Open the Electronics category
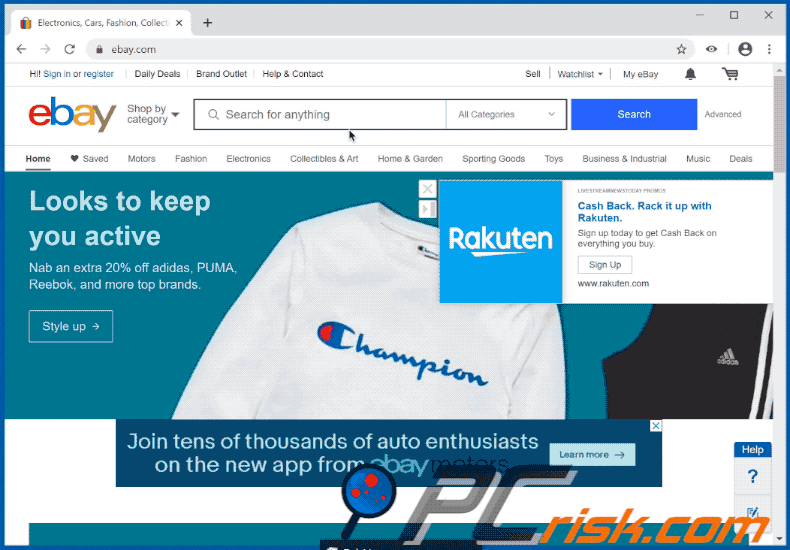The width and height of the screenshot is (790, 550). click(248, 159)
